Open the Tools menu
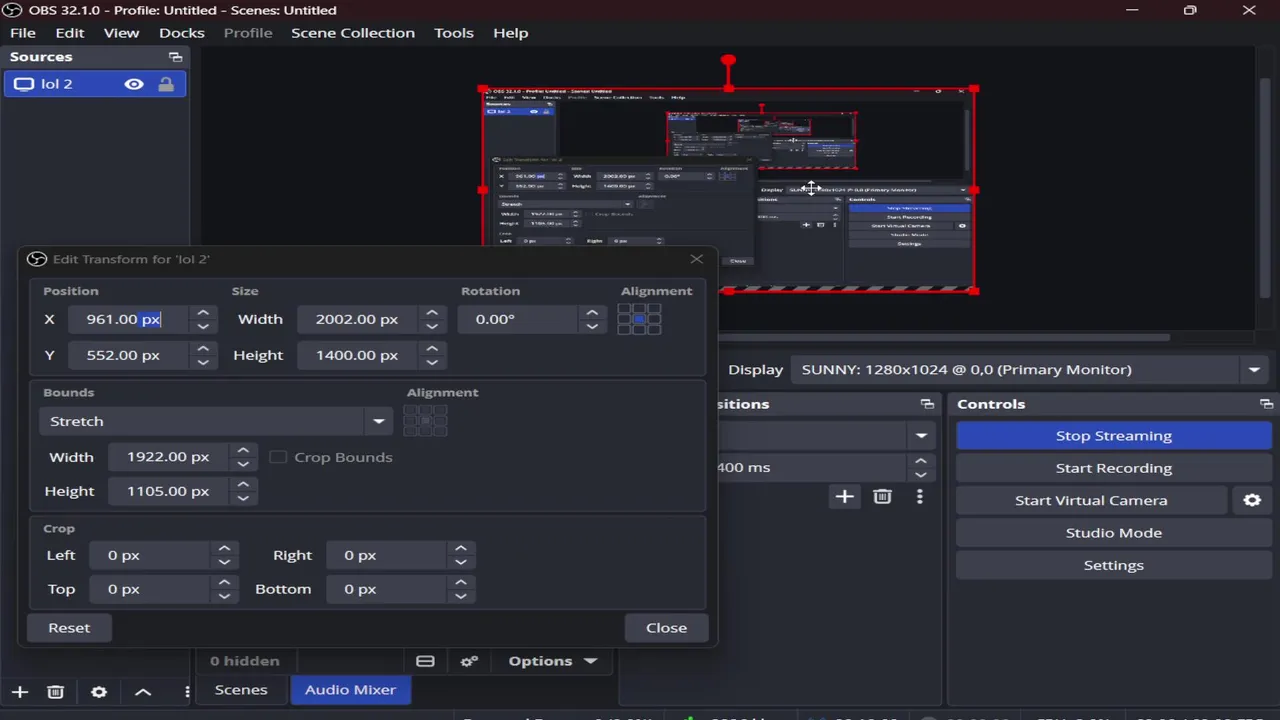The height and width of the screenshot is (720, 1280). (x=454, y=33)
